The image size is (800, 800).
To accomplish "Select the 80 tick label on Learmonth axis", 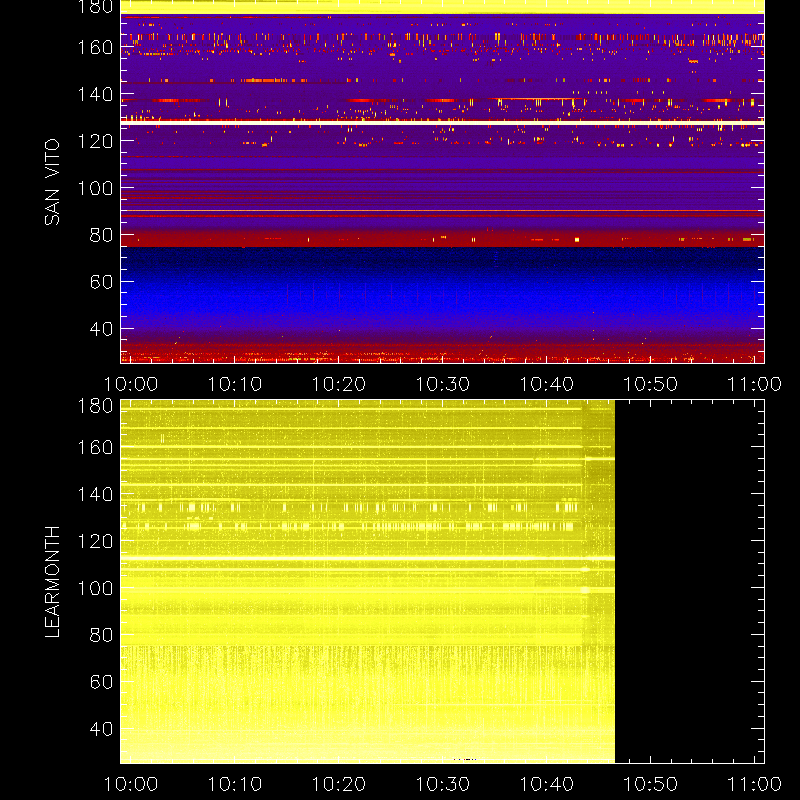I will [x=101, y=635].
